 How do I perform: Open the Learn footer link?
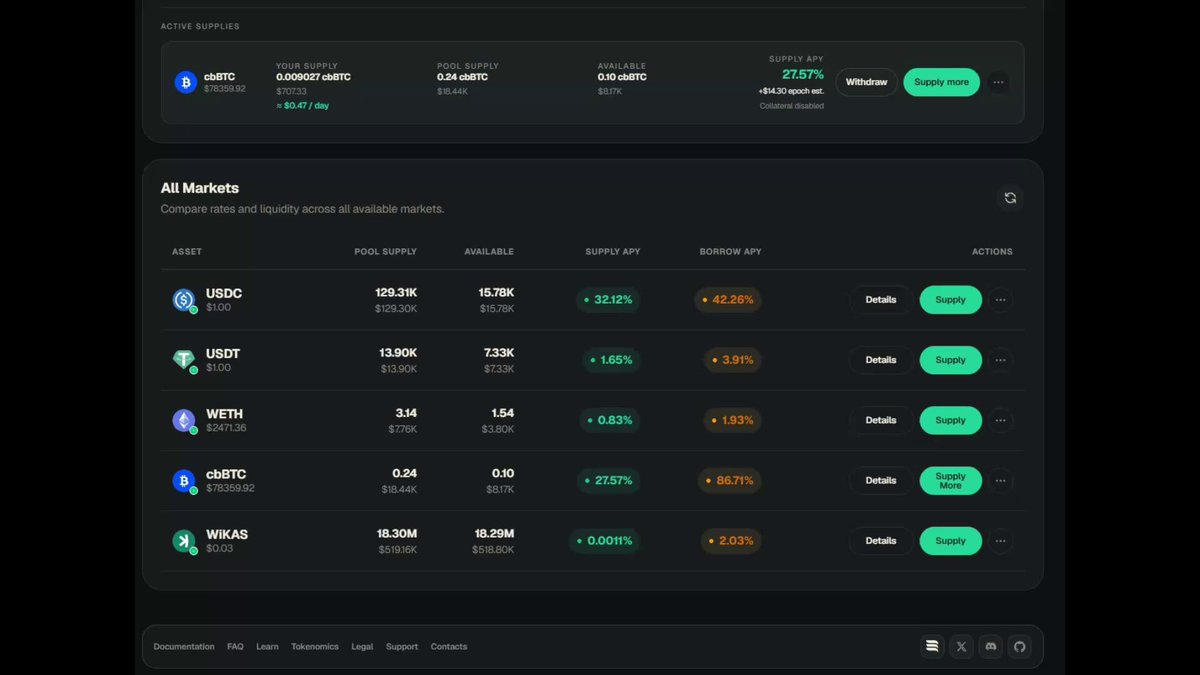(x=267, y=647)
